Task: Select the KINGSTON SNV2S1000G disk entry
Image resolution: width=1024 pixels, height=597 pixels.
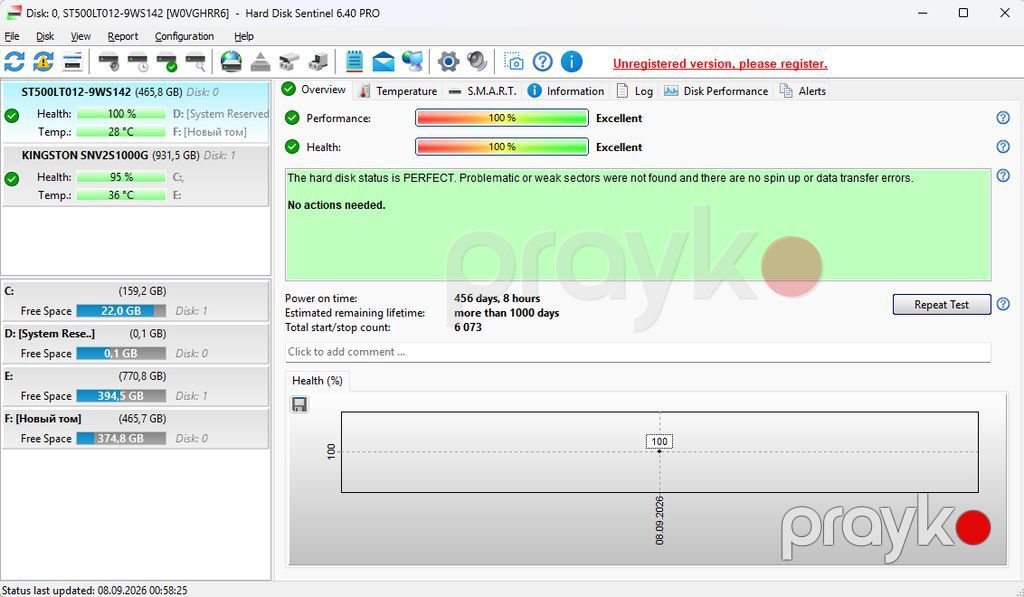Action: tap(136, 175)
